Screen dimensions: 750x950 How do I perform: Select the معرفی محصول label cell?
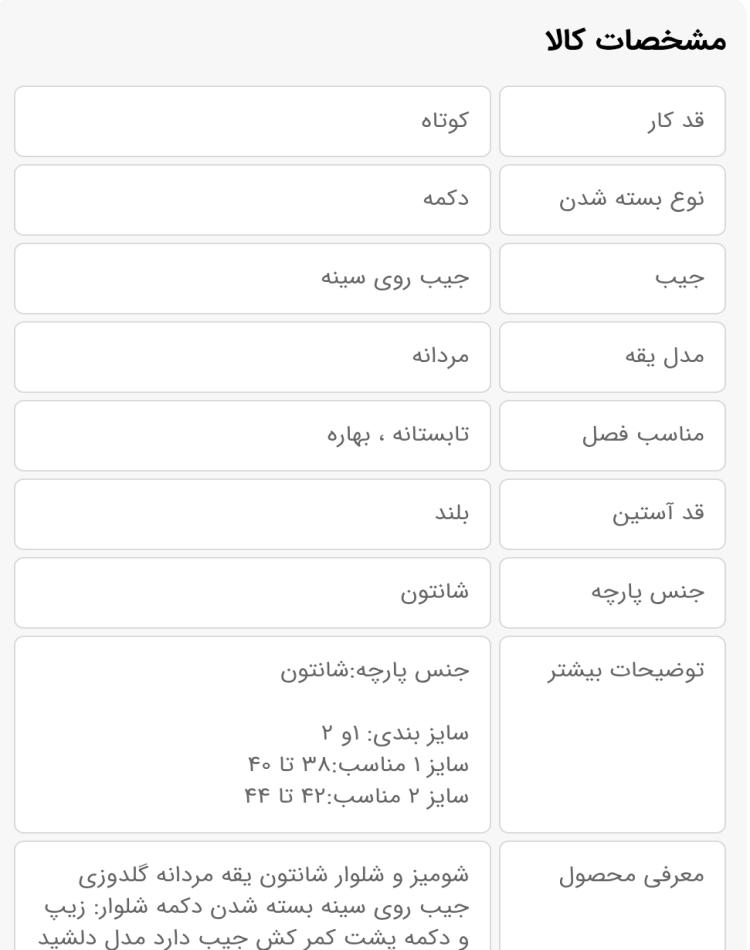[612, 895]
